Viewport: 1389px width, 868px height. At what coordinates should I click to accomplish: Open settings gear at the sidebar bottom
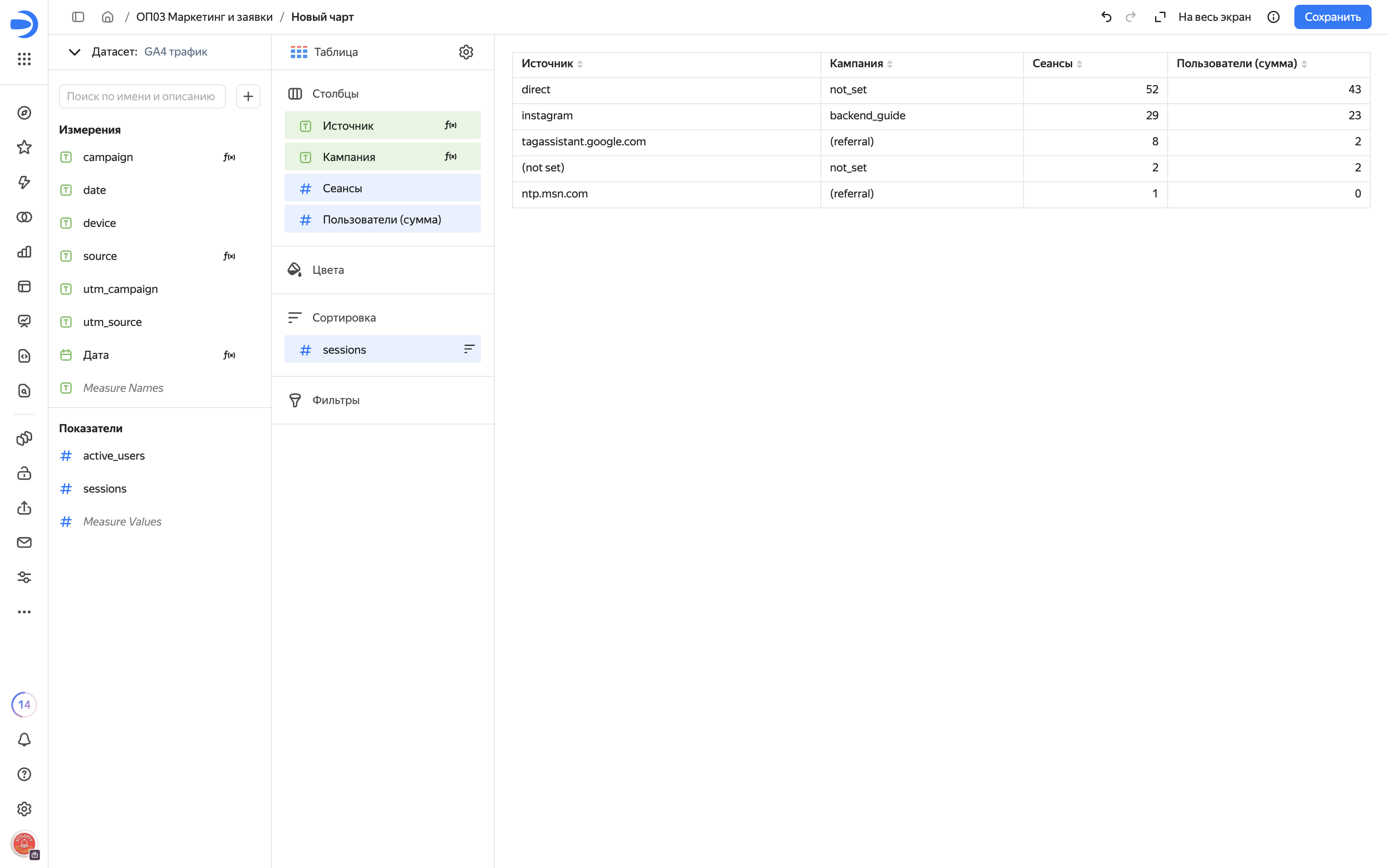pos(24,809)
